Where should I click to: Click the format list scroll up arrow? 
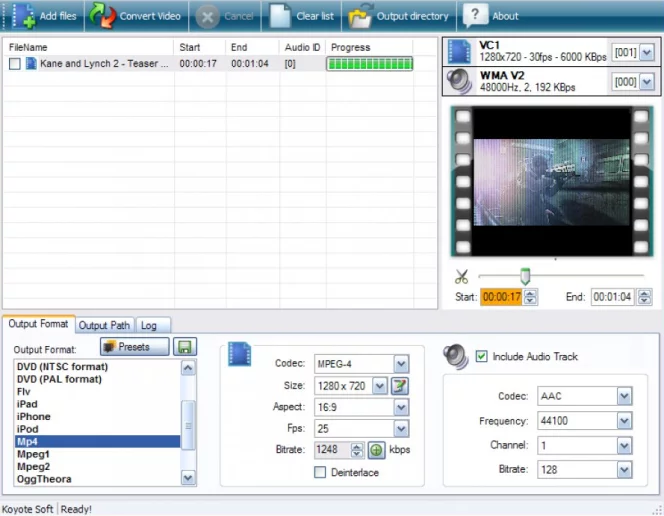point(188,368)
